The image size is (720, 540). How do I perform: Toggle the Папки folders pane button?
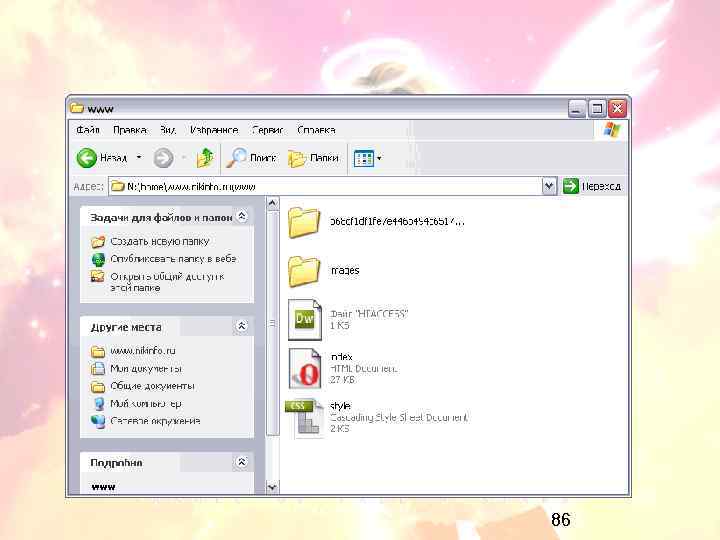(x=314, y=158)
